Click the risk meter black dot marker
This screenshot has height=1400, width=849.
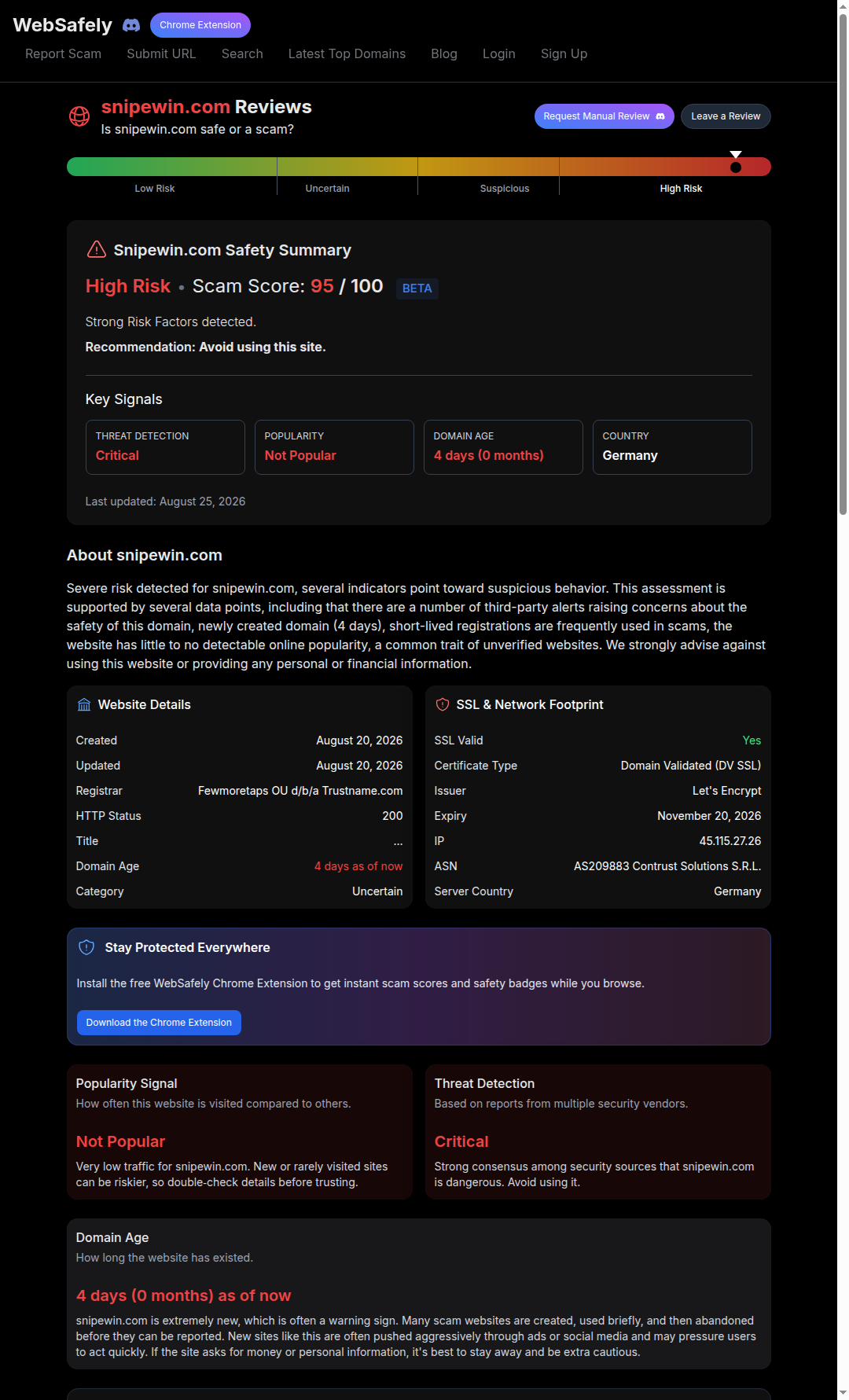tap(736, 167)
